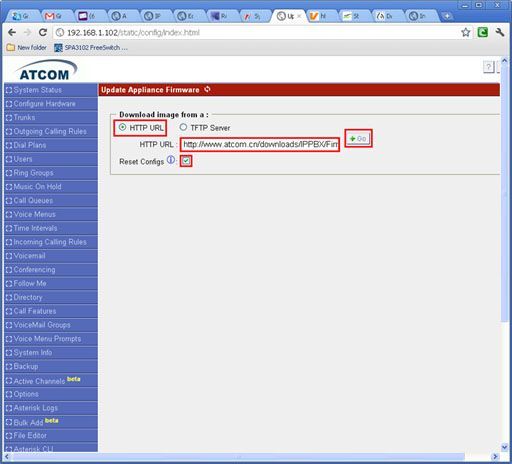Open Call Queues in the sidebar

click(51, 201)
